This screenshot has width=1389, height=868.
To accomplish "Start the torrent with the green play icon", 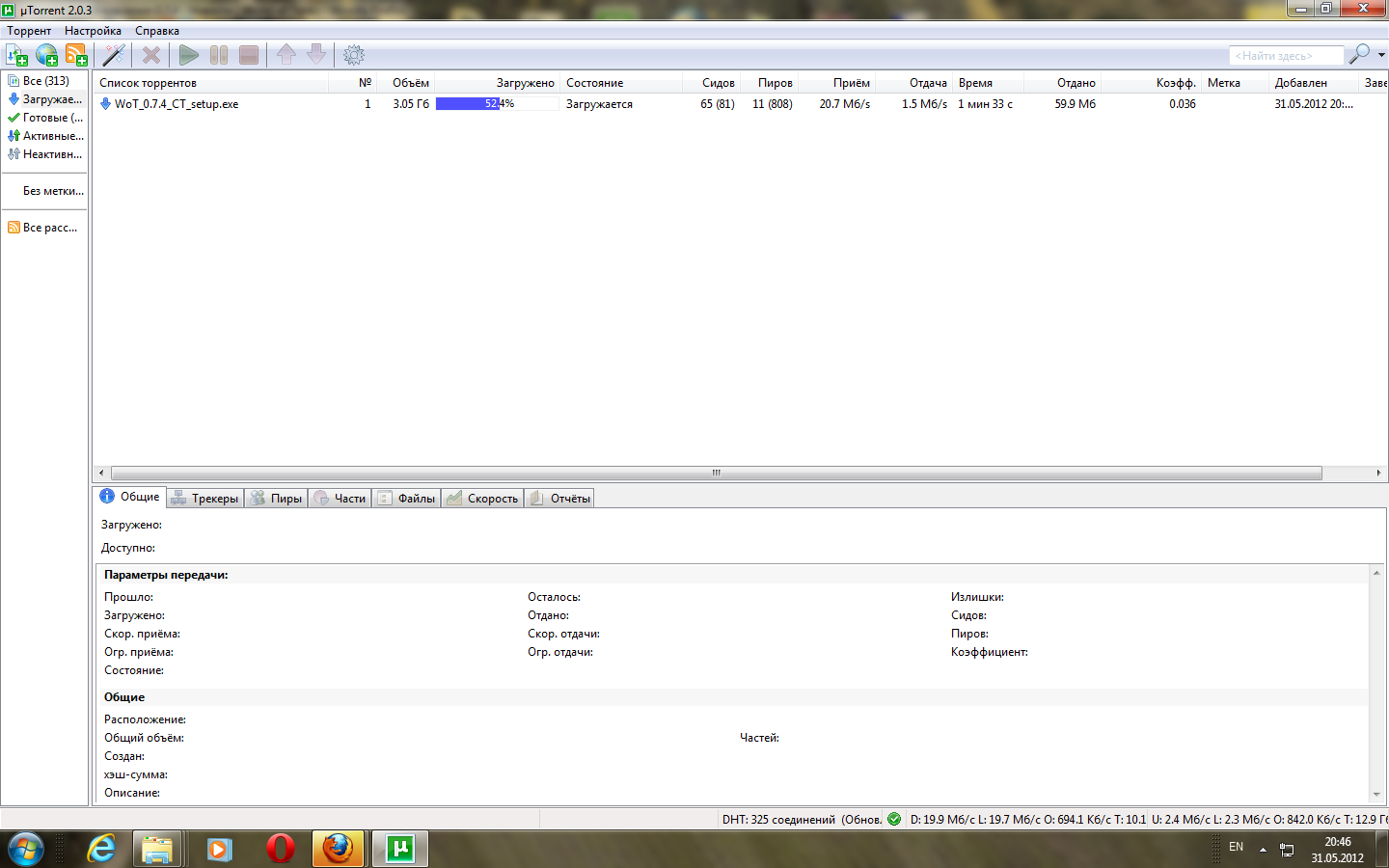I will pos(189,55).
